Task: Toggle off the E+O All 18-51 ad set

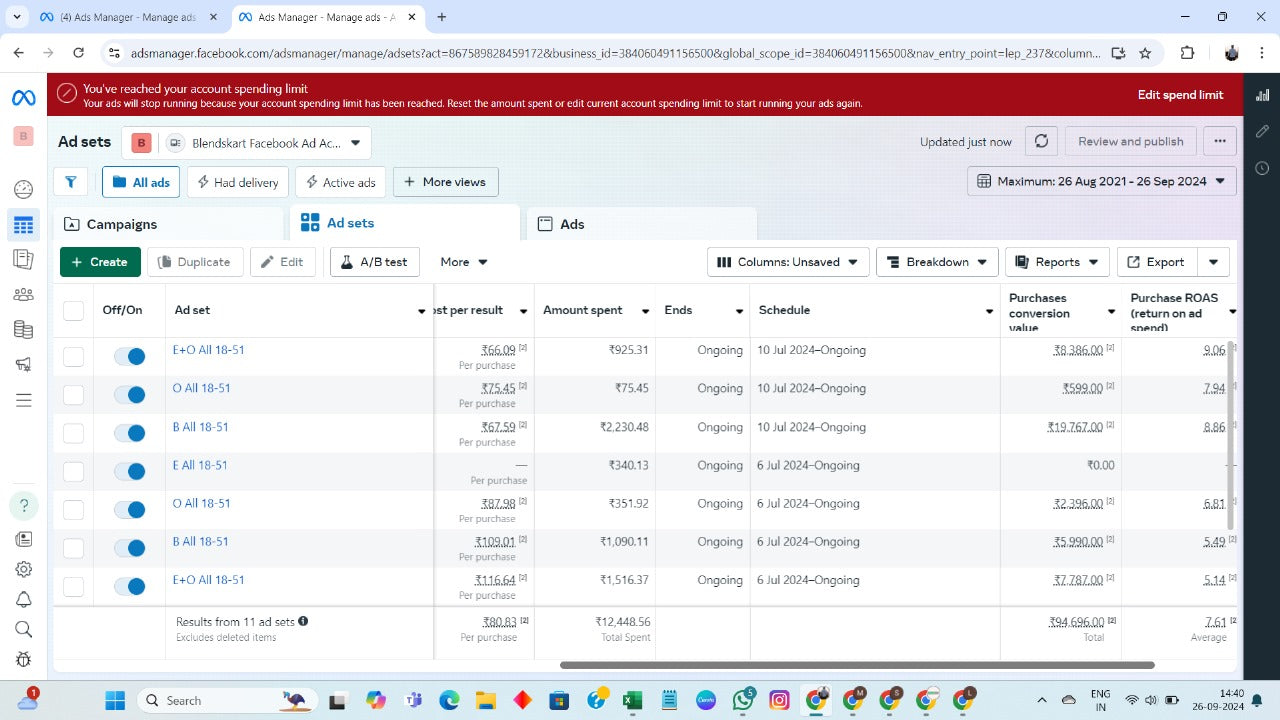Action: point(129,356)
